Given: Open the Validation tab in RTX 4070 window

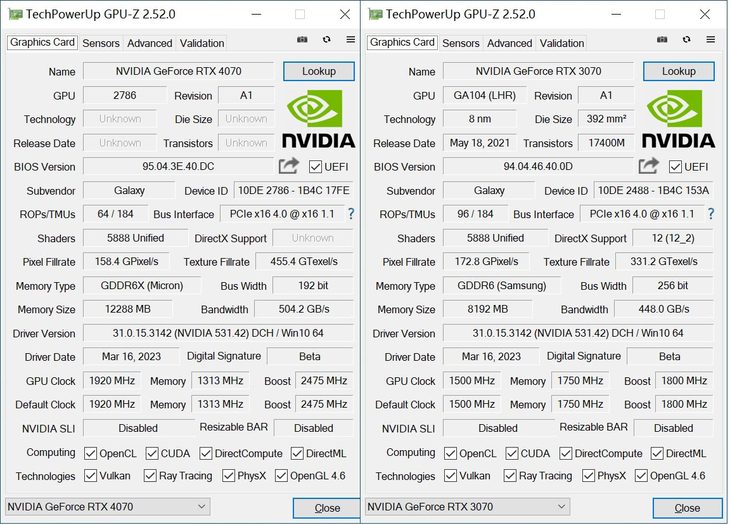Looking at the screenshot, I should click(x=202, y=43).
